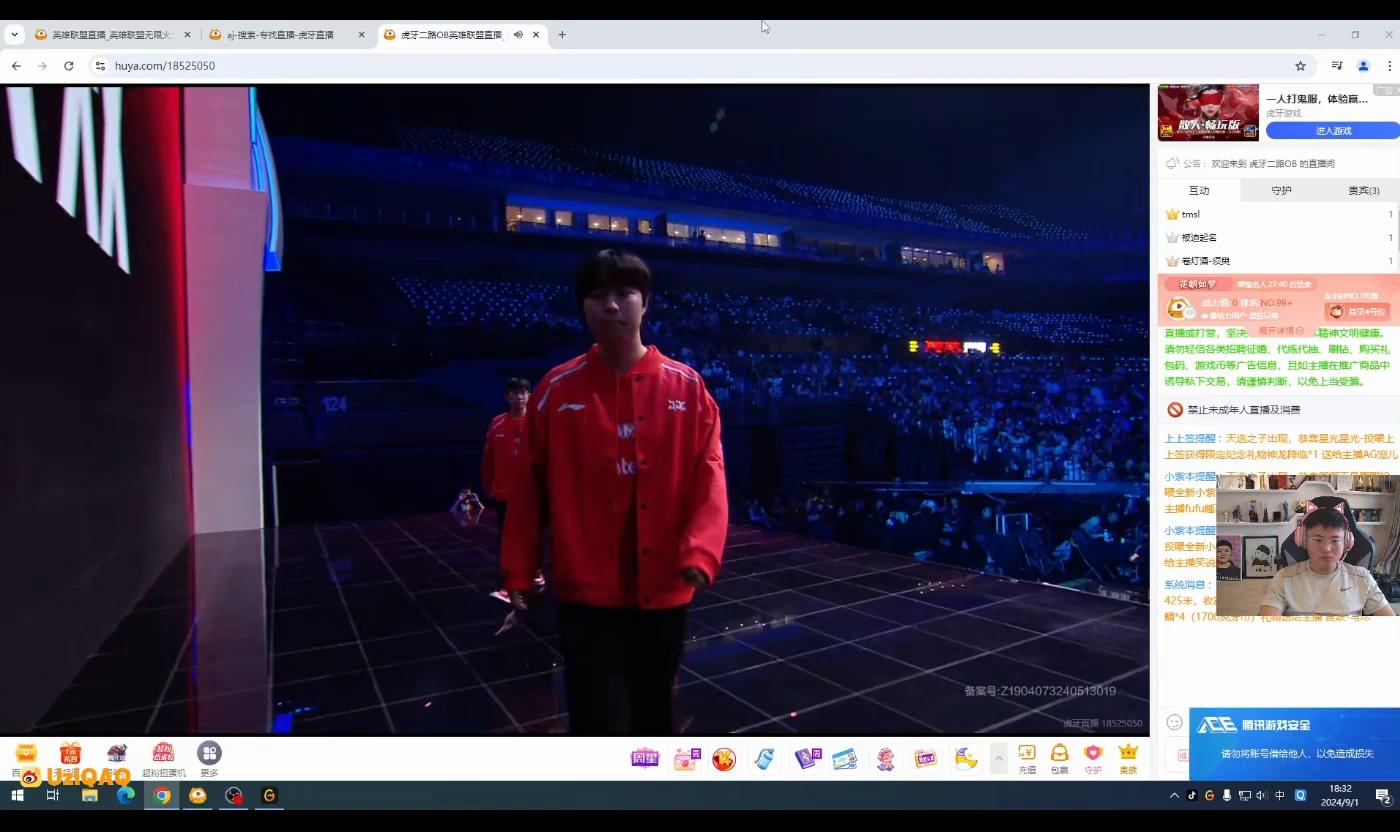Open Microsoft Edge from the taskbar
Viewport: 1400px width, 832px height.
pyautogui.click(x=125, y=796)
